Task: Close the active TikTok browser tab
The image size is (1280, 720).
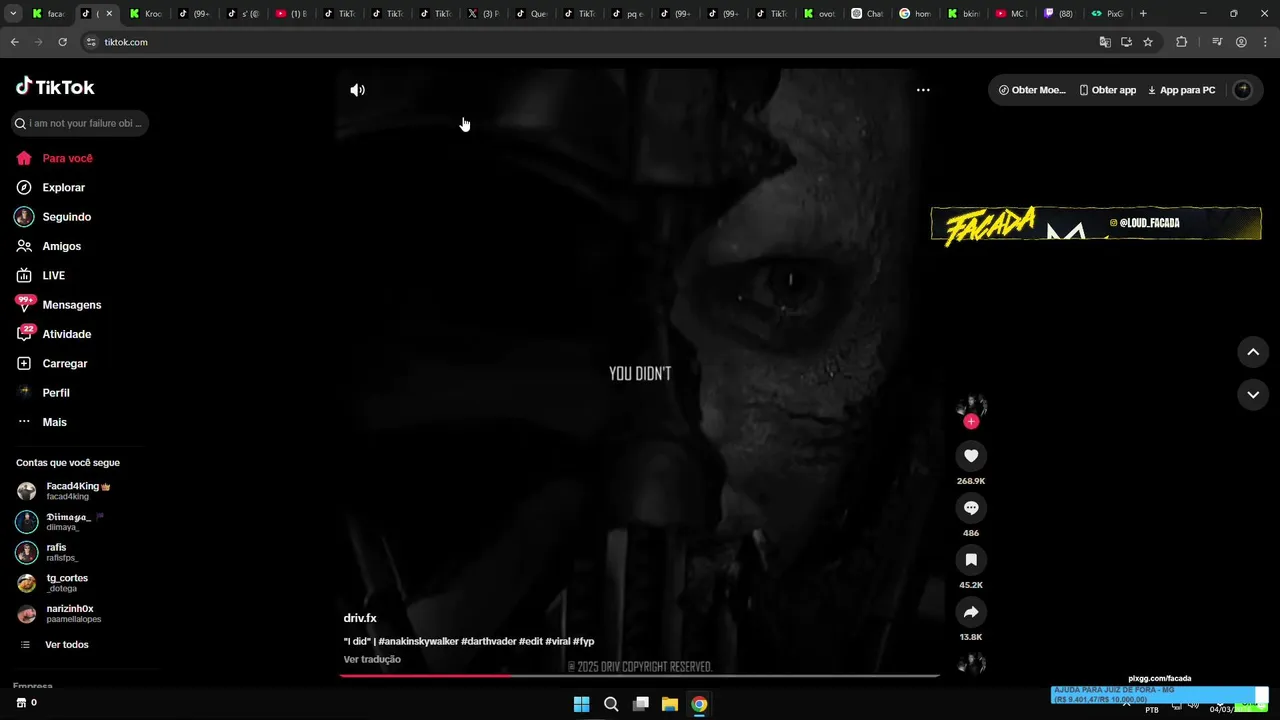Action: point(109,14)
